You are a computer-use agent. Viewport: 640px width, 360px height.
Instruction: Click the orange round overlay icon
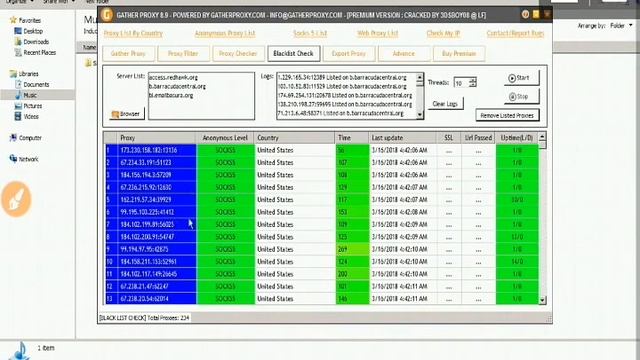(16, 199)
